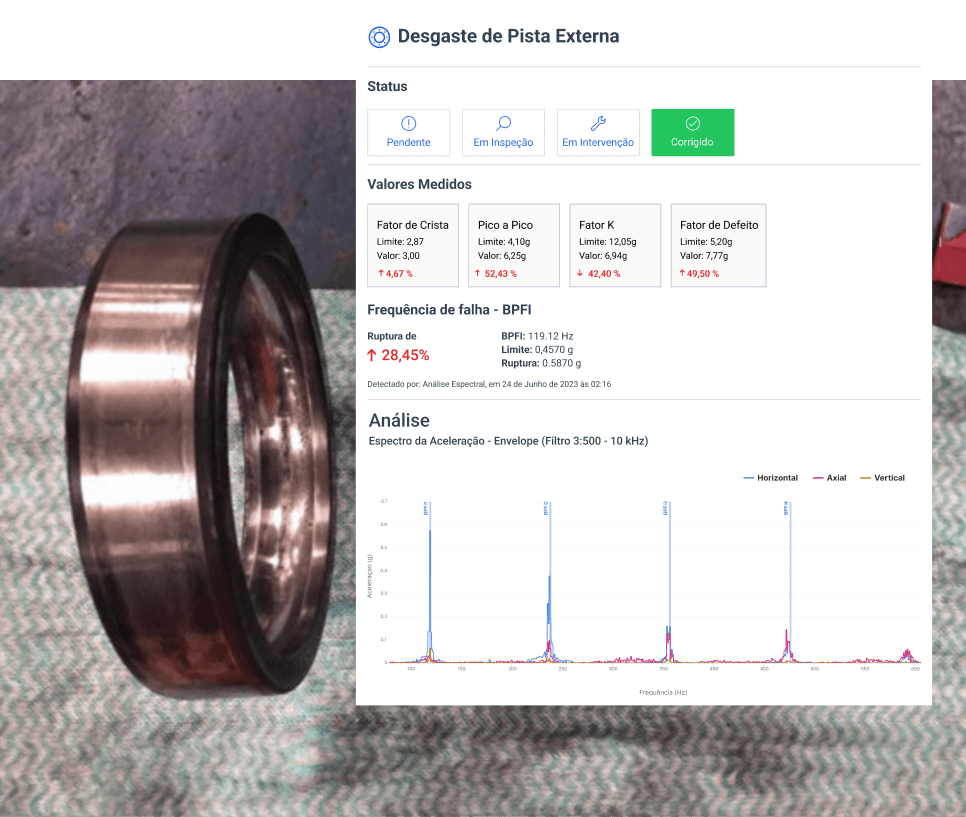Click the exclamation icon on the Pendente button
Viewport: 966px width, 817px height.
[x=408, y=124]
